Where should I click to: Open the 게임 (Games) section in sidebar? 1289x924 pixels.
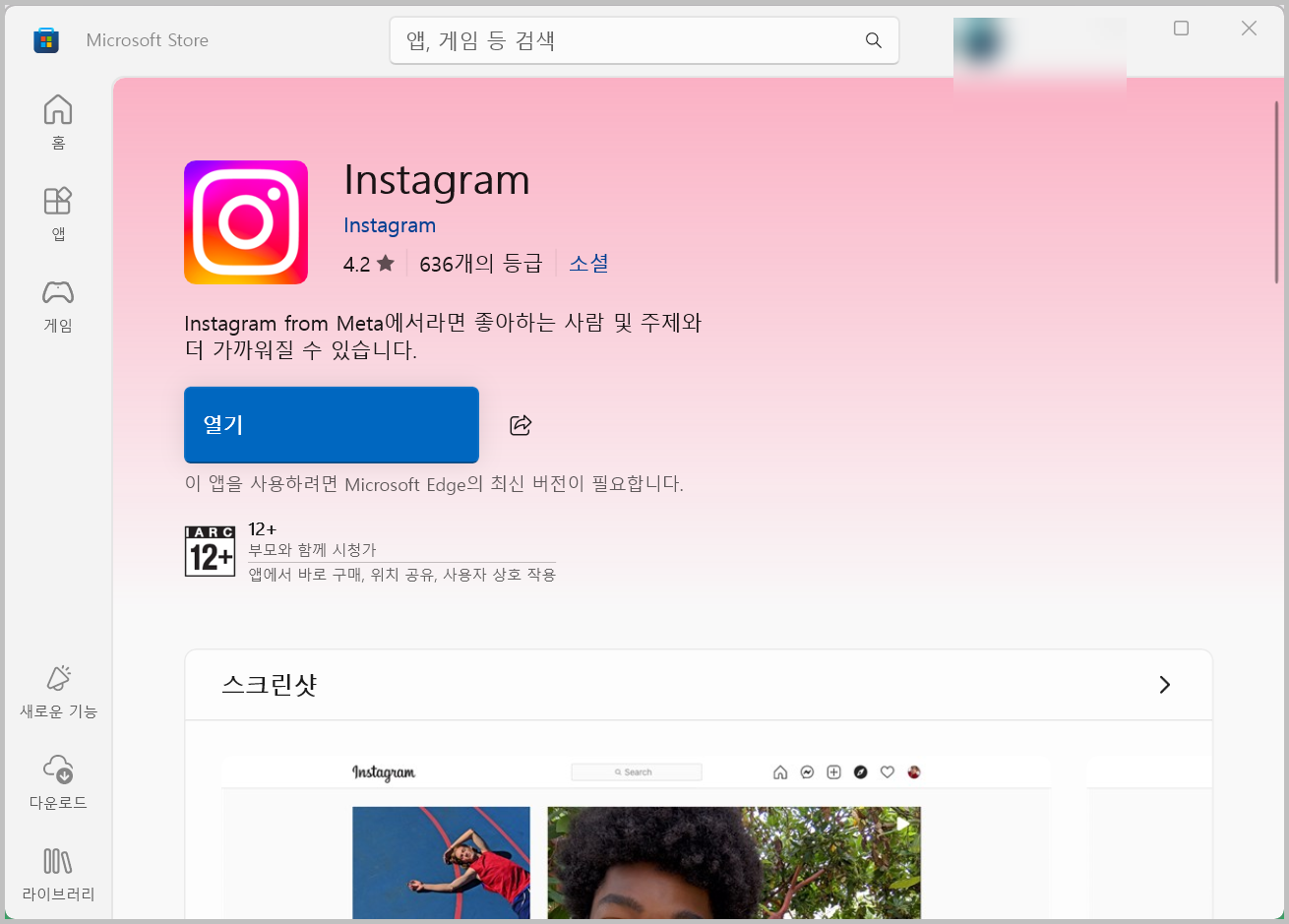click(58, 304)
